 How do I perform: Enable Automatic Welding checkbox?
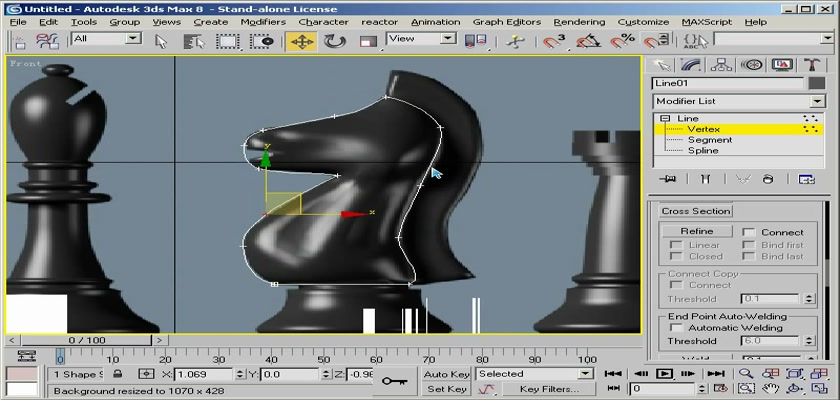point(677,328)
